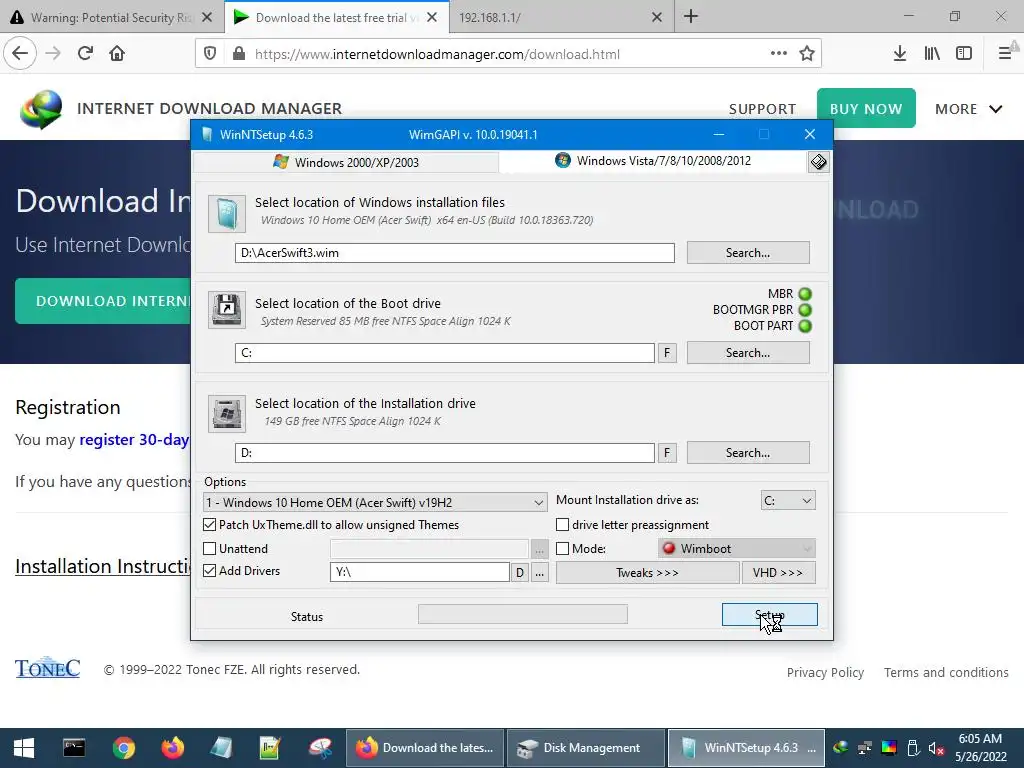
Task: Open a new Firefox tab
Action: tap(691, 16)
